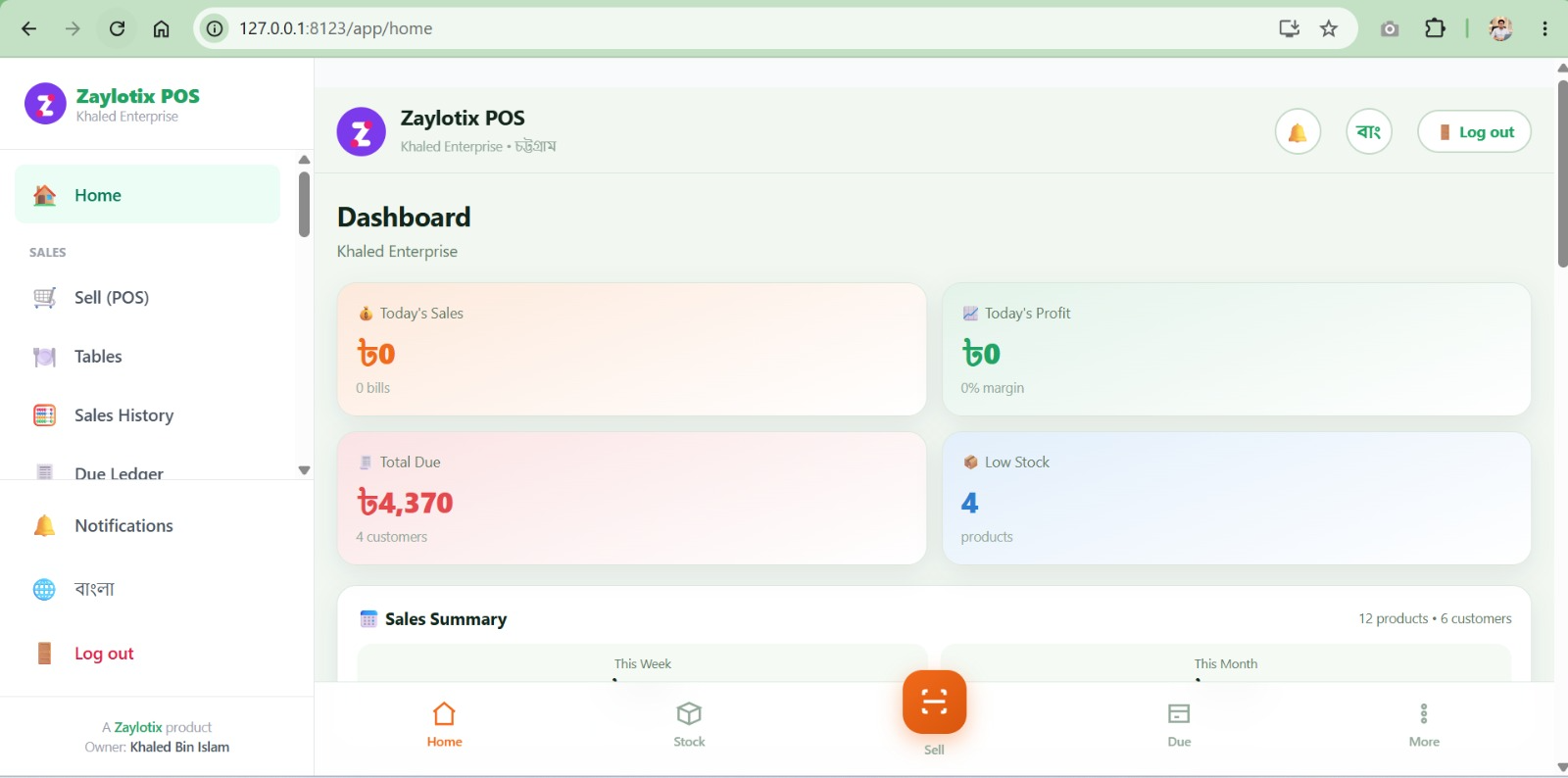Click the camera screenshot extension icon
The height and width of the screenshot is (778, 1568).
(x=1390, y=28)
